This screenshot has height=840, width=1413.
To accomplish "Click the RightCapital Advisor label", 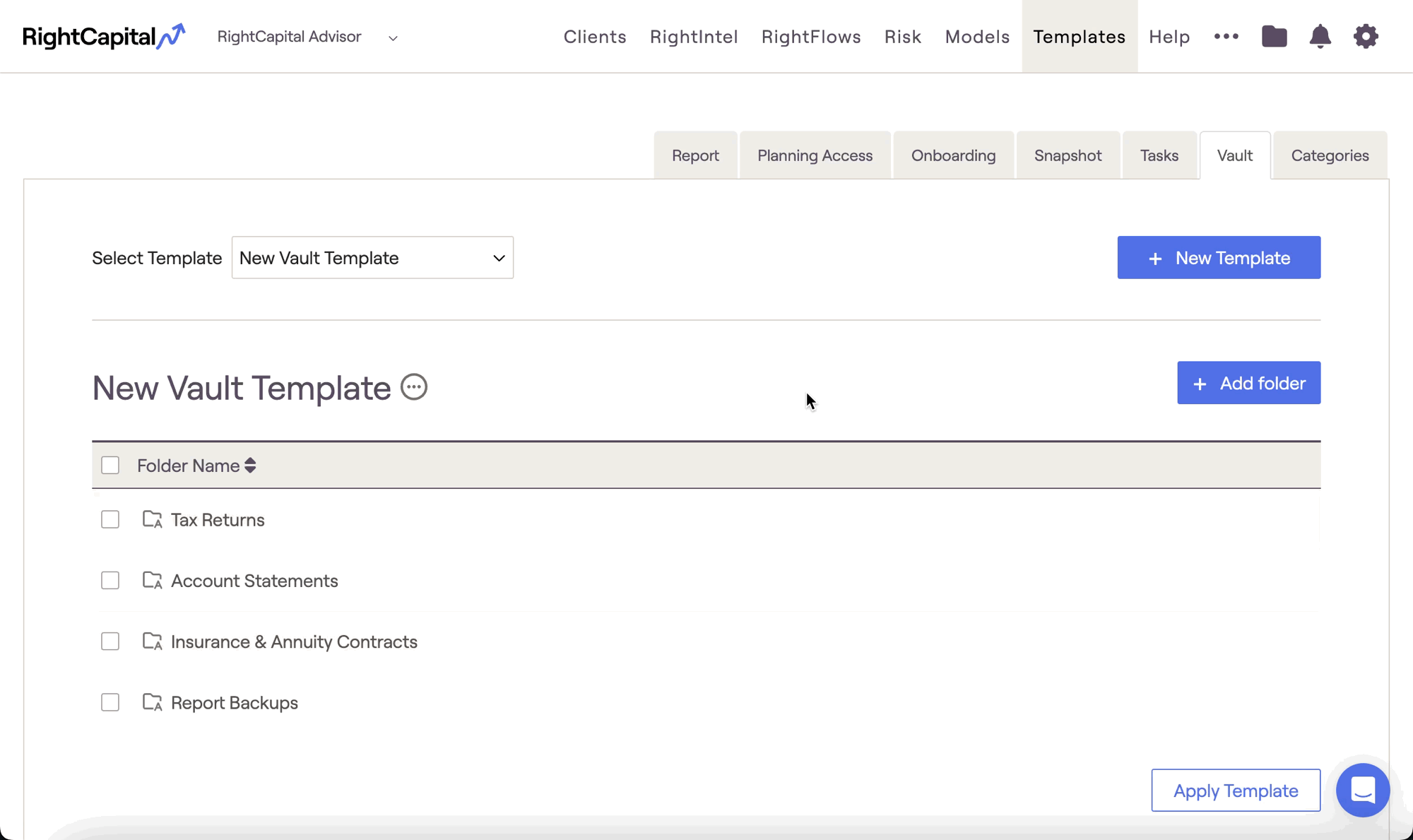I will 289,37.
